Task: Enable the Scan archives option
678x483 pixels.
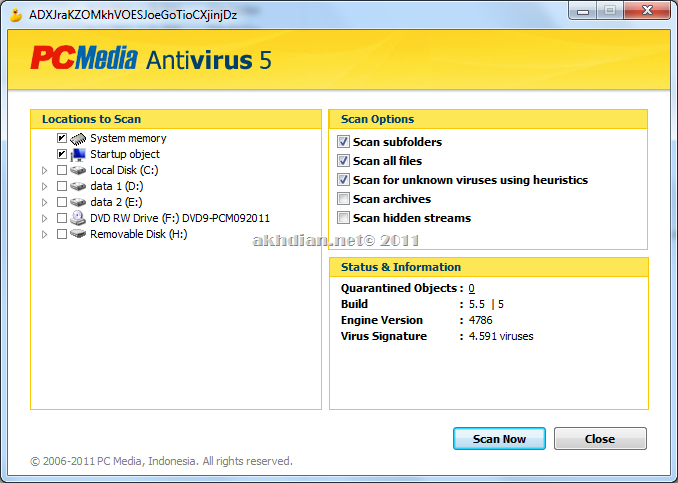Action: click(344, 199)
